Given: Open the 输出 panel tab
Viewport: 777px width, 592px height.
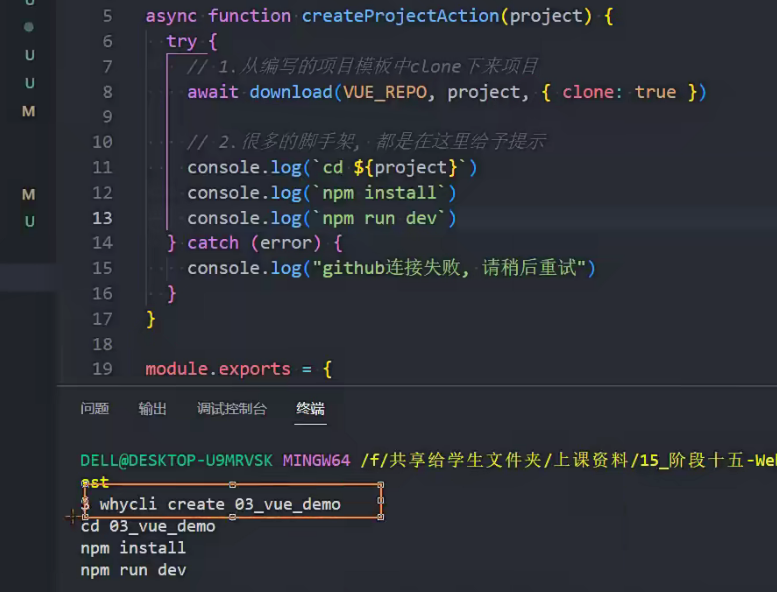Looking at the screenshot, I should coord(153,408).
